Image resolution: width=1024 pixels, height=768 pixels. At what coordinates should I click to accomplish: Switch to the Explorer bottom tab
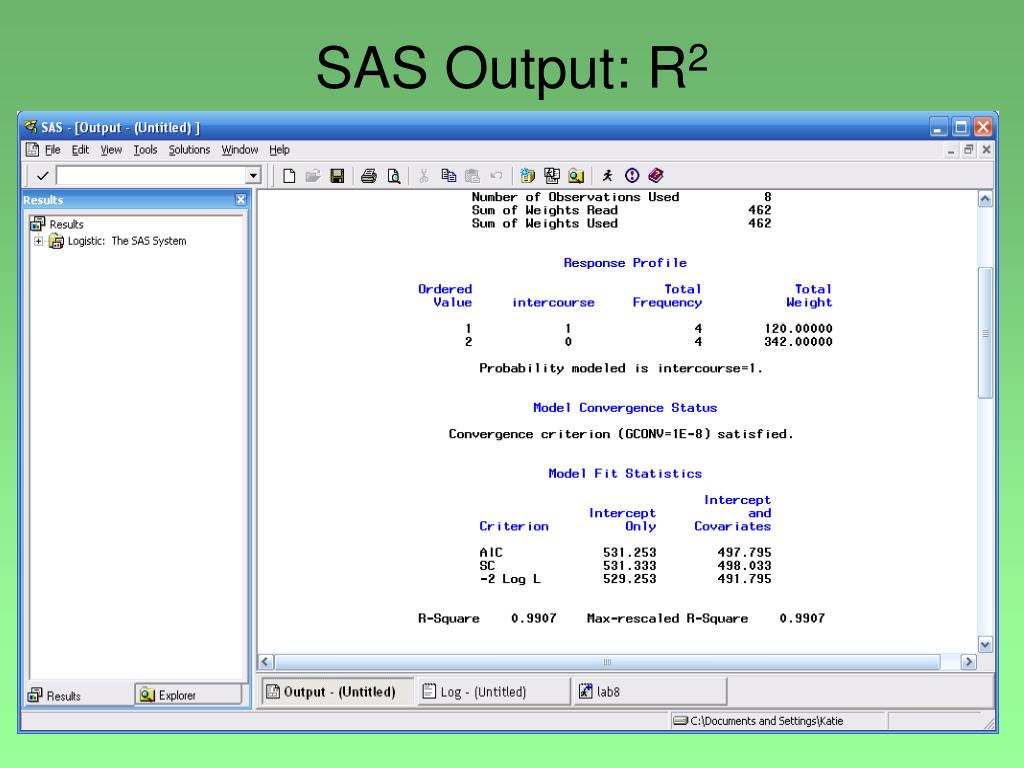[x=188, y=696]
